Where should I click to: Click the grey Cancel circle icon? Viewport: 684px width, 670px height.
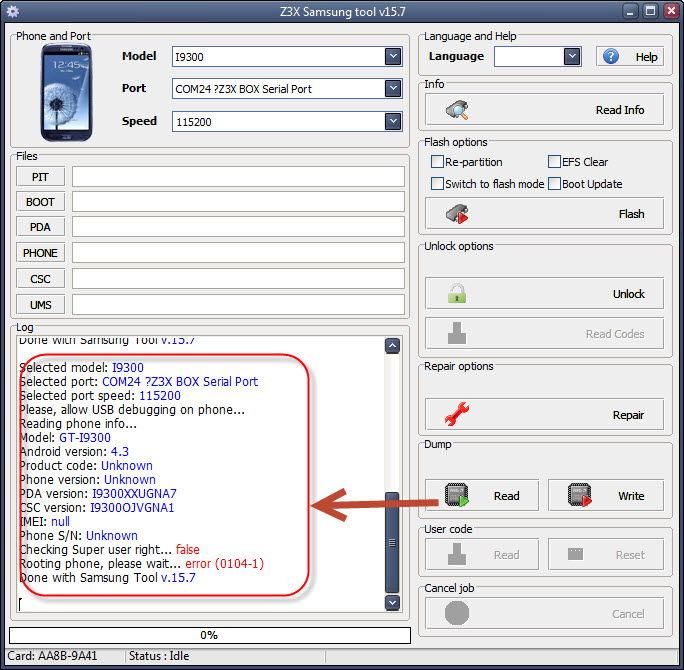point(457,613)
